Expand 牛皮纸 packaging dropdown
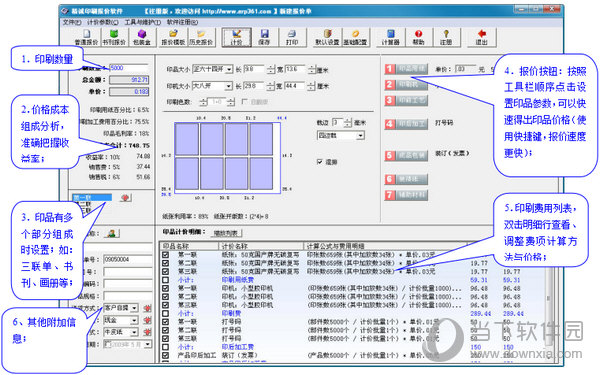The width and height of the screenshot is (600, 375). [134, 332]
